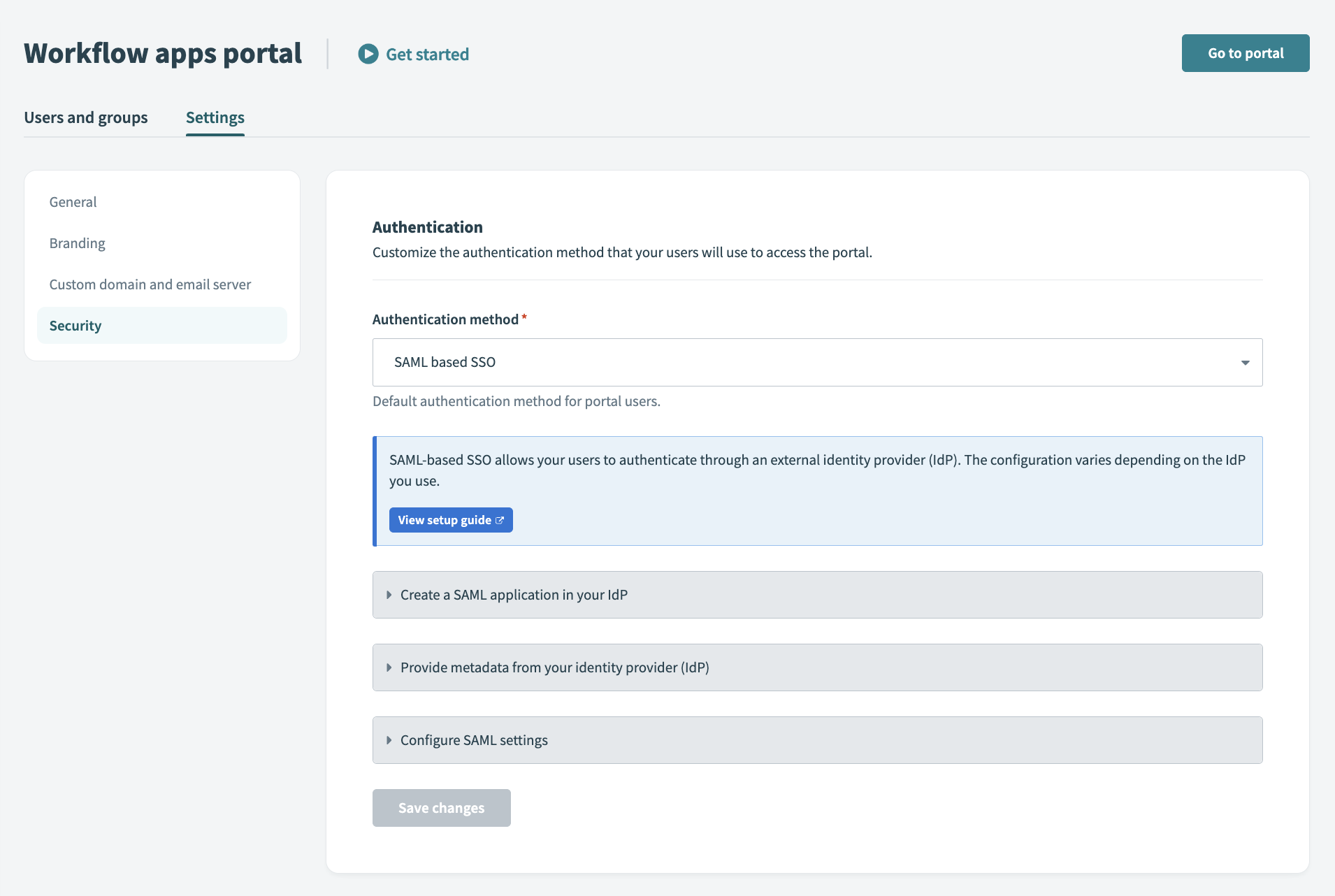The width and height of the screenshot is (1335, 896).
Task: Click the SAML-based SSO info banner text
Action: click(817, 470)
